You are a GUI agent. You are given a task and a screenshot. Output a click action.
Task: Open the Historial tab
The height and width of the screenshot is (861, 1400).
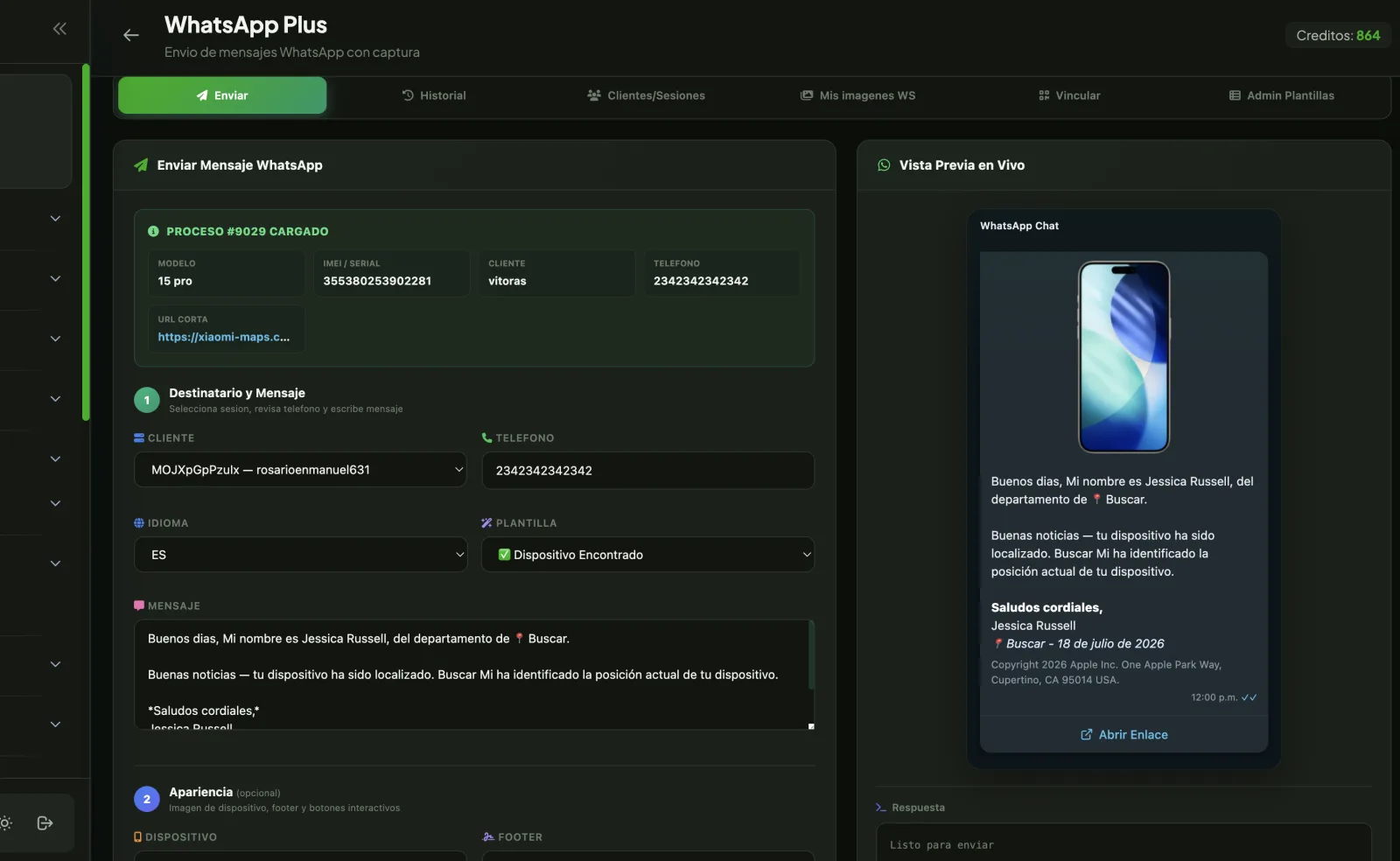434,95
